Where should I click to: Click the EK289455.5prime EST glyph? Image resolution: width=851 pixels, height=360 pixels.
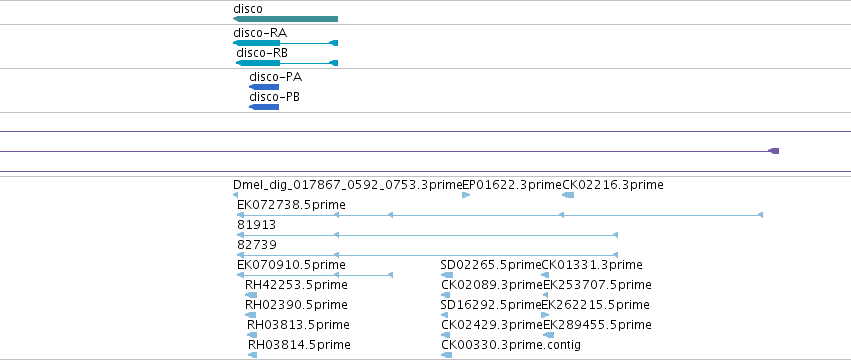(548, 335)
